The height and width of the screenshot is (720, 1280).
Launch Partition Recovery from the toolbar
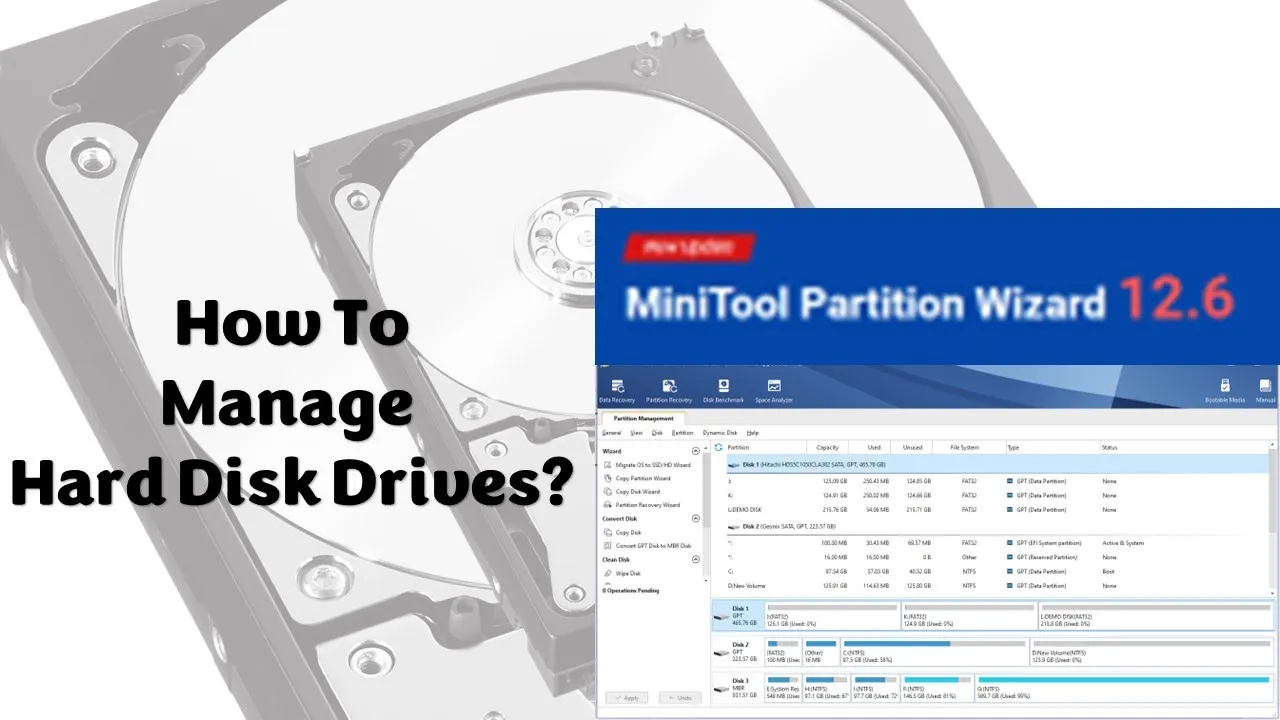(x=668, y=391)
